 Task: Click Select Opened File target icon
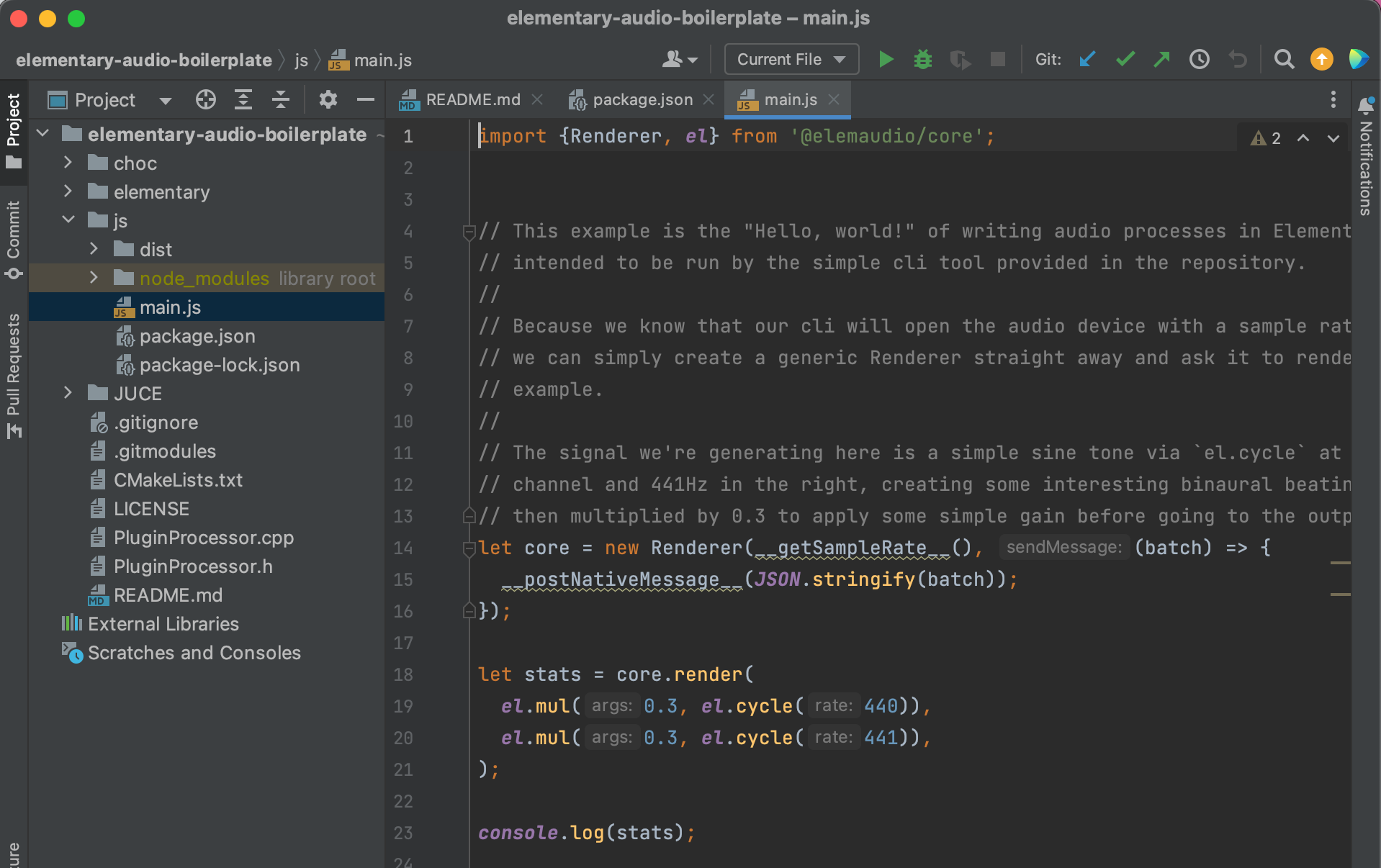point(205,100)
